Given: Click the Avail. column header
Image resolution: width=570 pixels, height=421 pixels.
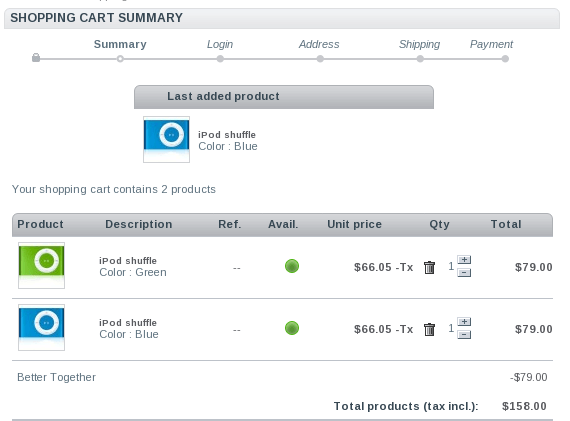Looking at the screenshot, I should [283, 224].
